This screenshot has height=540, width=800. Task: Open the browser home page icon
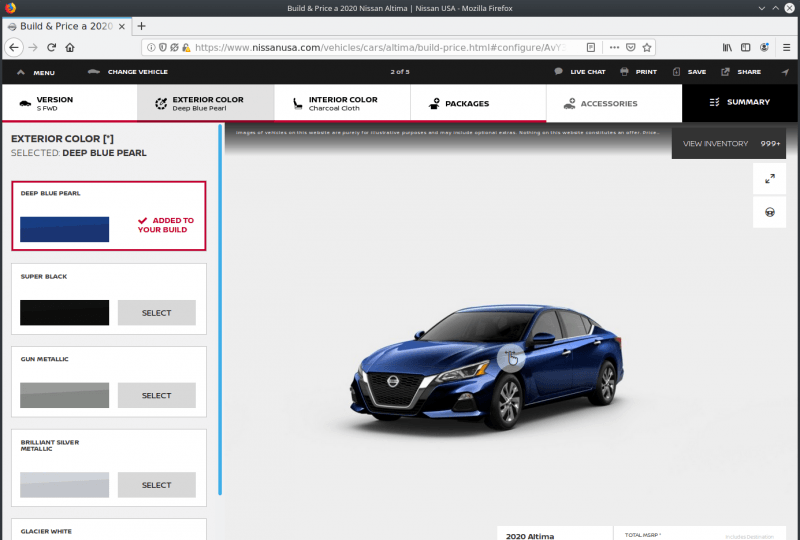(70, 47)
